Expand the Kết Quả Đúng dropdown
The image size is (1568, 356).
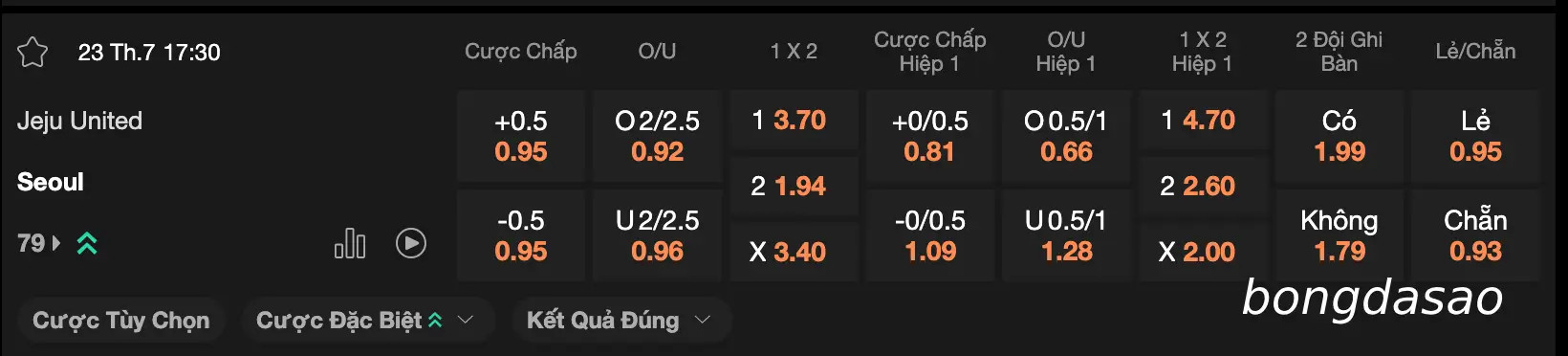coord(621,321)
